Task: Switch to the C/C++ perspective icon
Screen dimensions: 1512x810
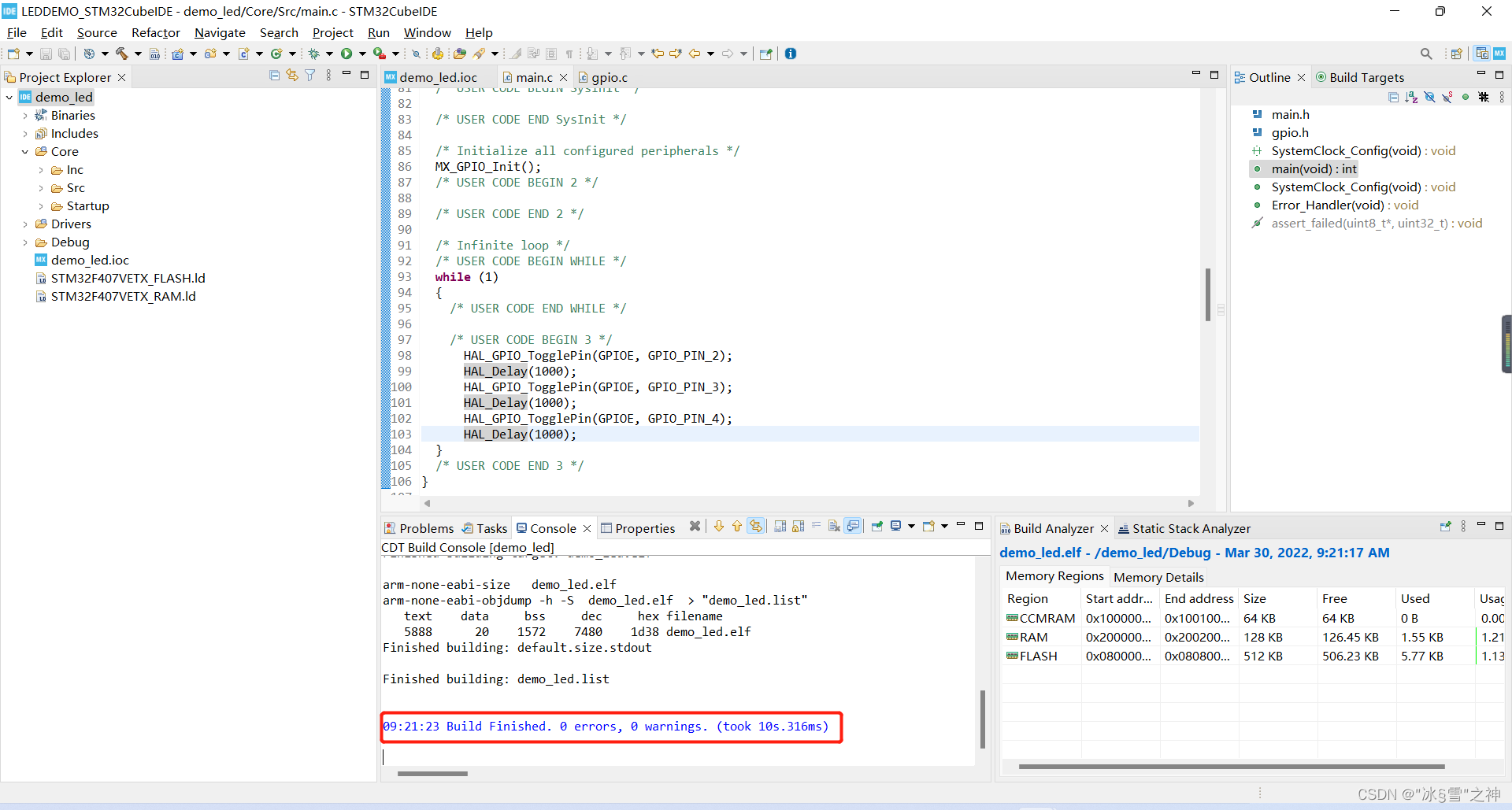Action: 1482,54
